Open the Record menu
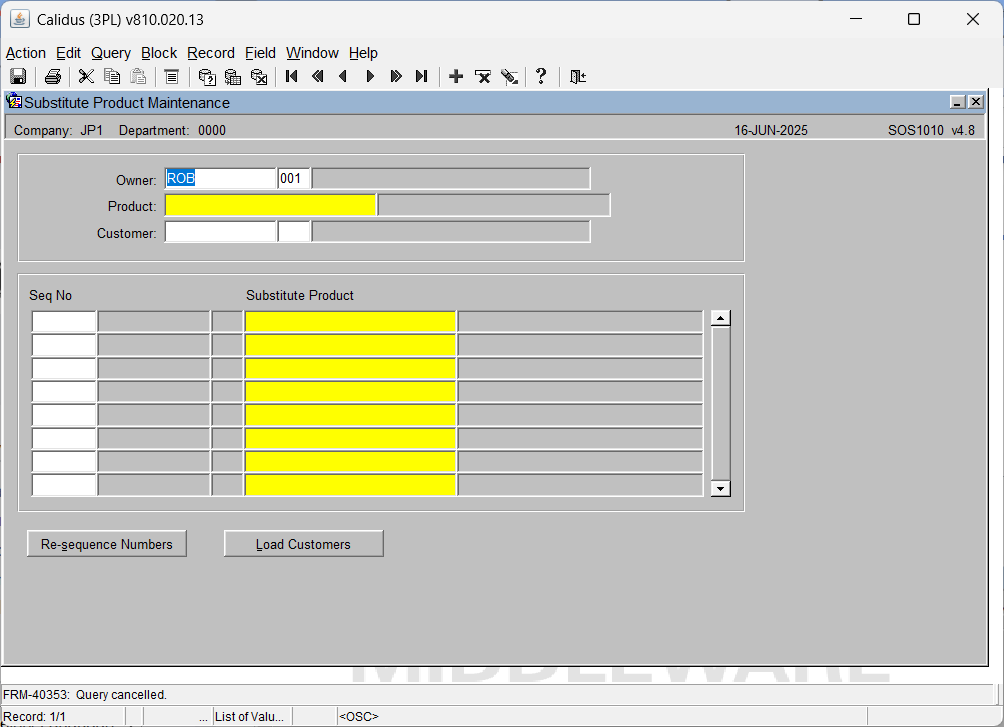This screenshot has height=727, width=1004. coord(211,53)
